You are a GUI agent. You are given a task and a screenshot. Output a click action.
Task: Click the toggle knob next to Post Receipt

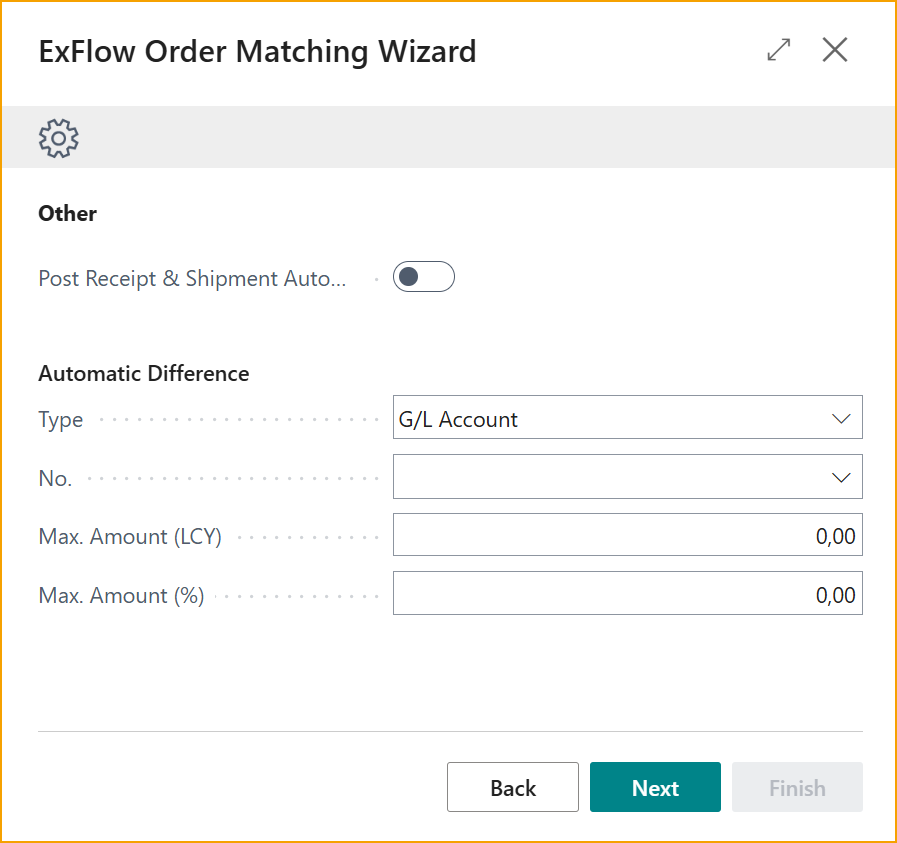[410, 276]
